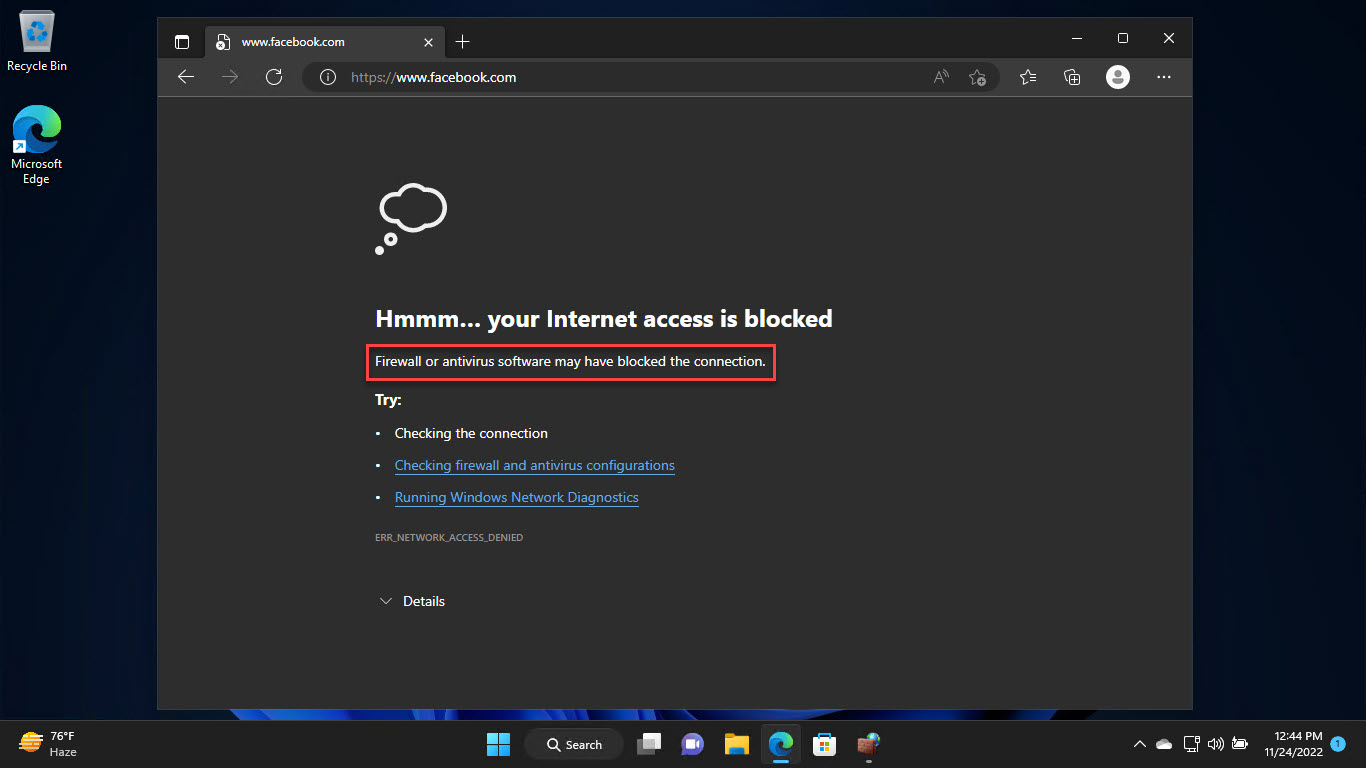Image resolution: width=1366 pixels, height=768 pixels.
Task: Open a new browser tab
Action: tap(462, 42)
